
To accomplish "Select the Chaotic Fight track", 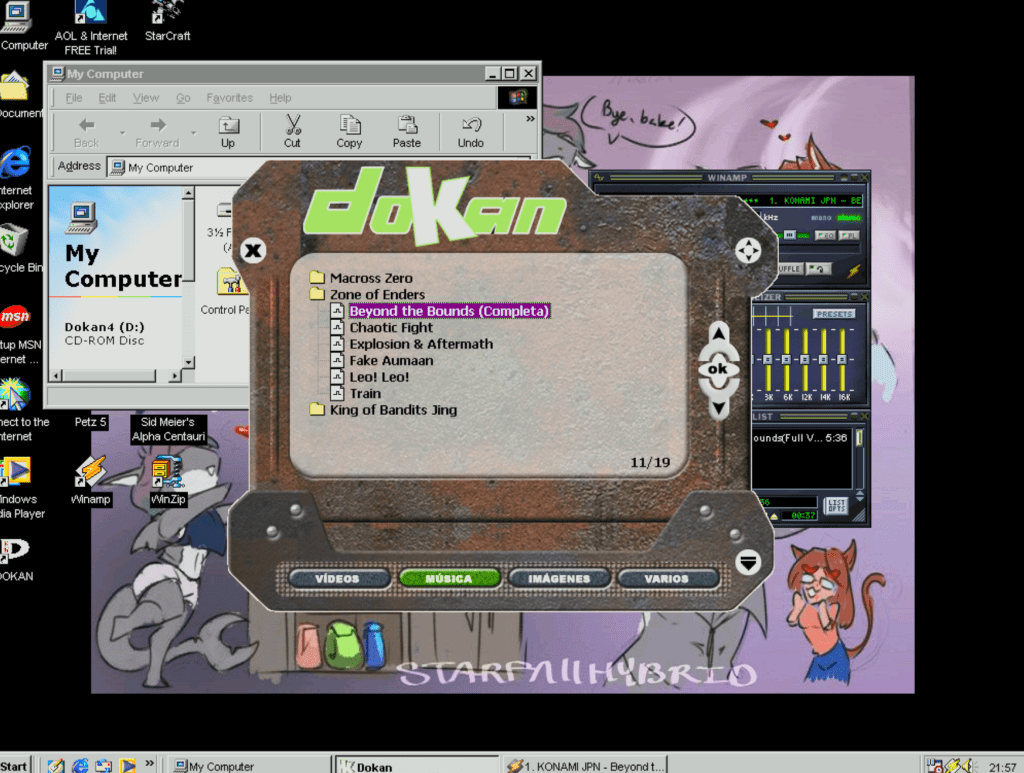I will coord(391,327).
